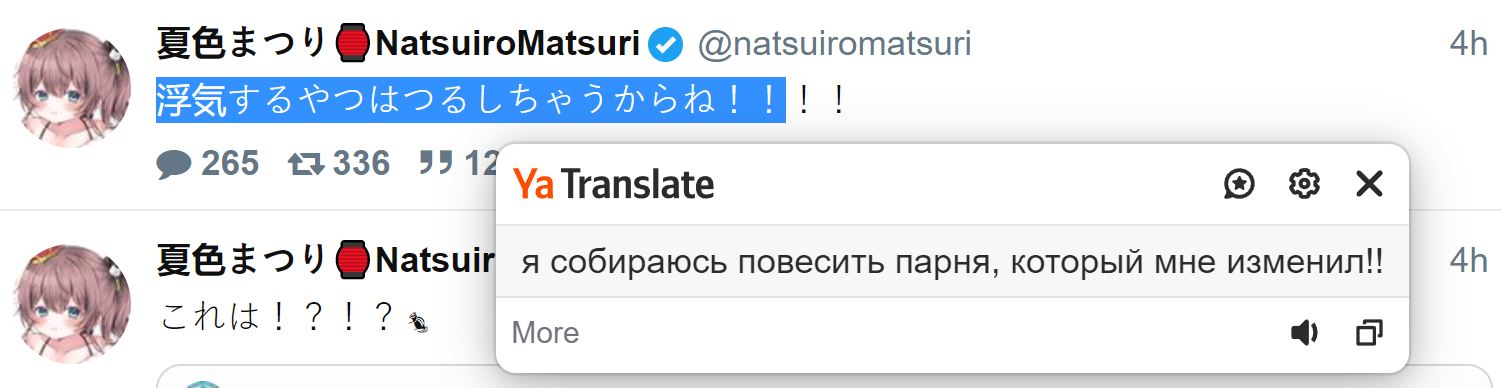This screenshot has width=1502, height=388.
Task: Click the Russian translated text
Action: pyautogui.click(x=952, y=262)
